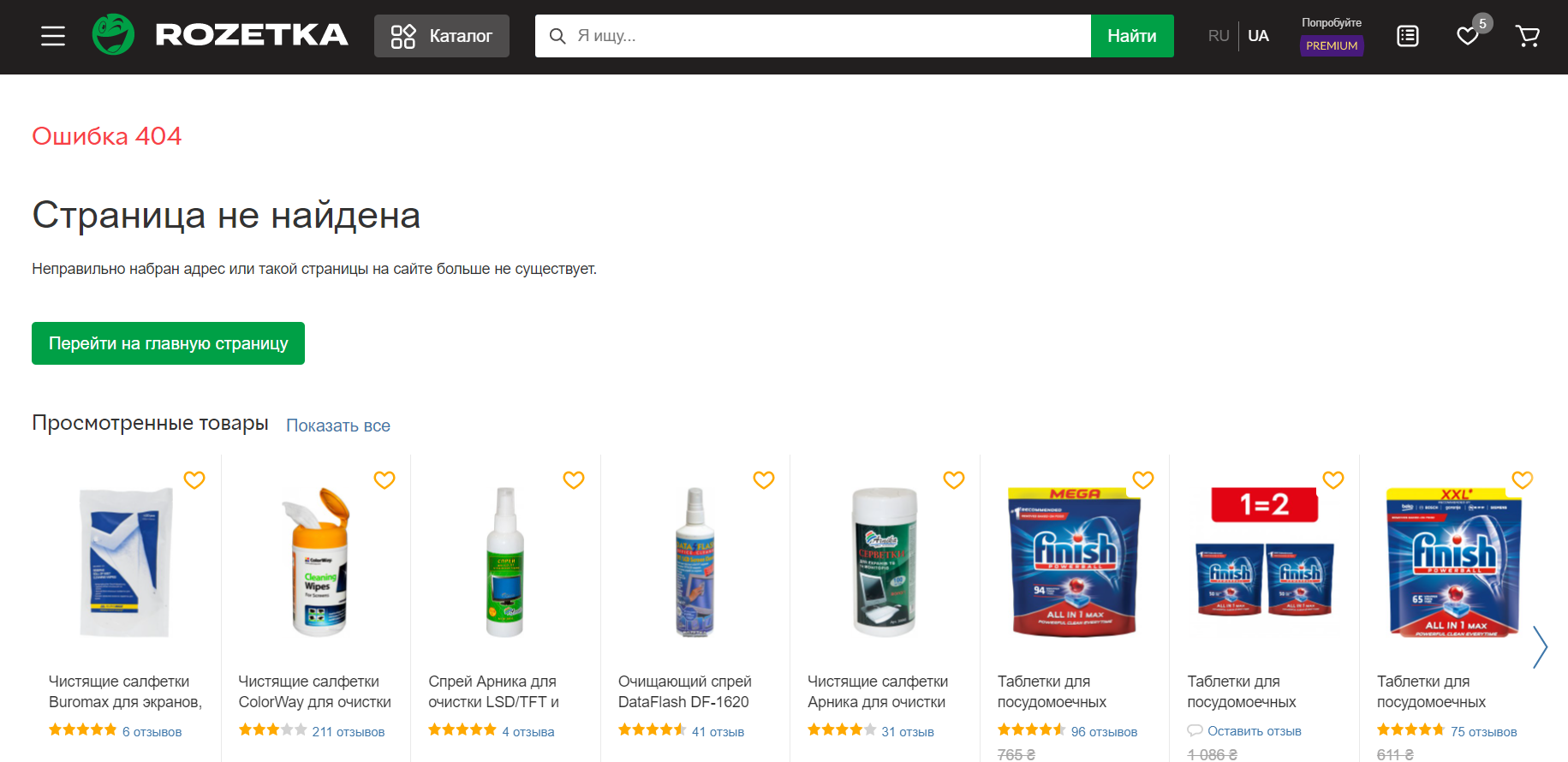Open Finish XXL 65 tablets thumbnail
Viewport: 1568px width, 762px height.
click(x=1453, y=563)
